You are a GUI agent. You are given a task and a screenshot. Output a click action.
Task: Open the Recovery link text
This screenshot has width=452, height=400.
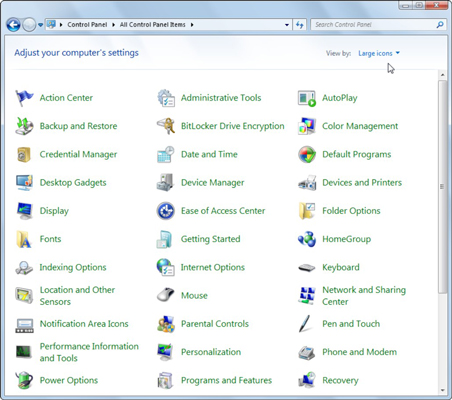[340, 381]
